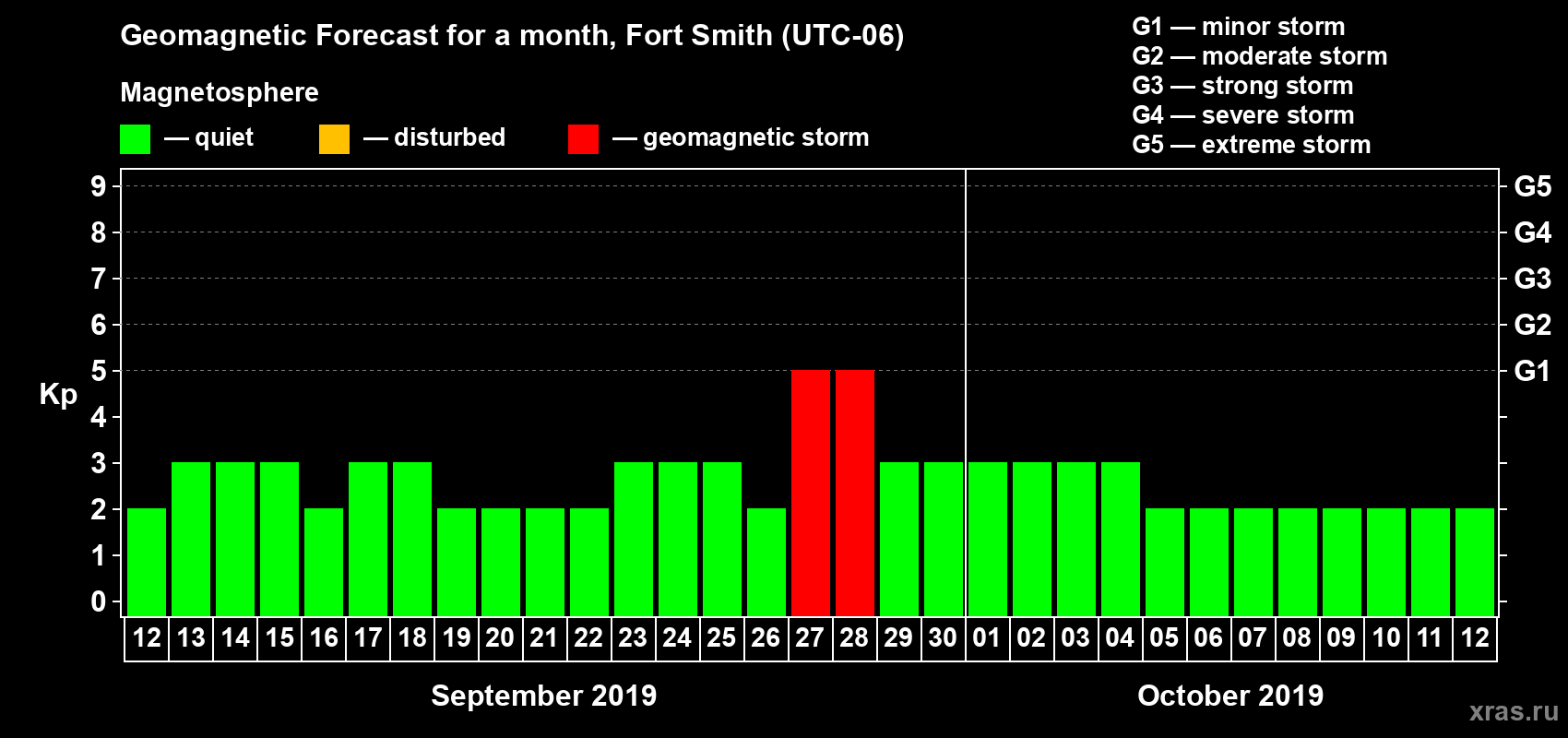Click the G5 label on right axis
1568x738 pixels.
pos(1533,186)
